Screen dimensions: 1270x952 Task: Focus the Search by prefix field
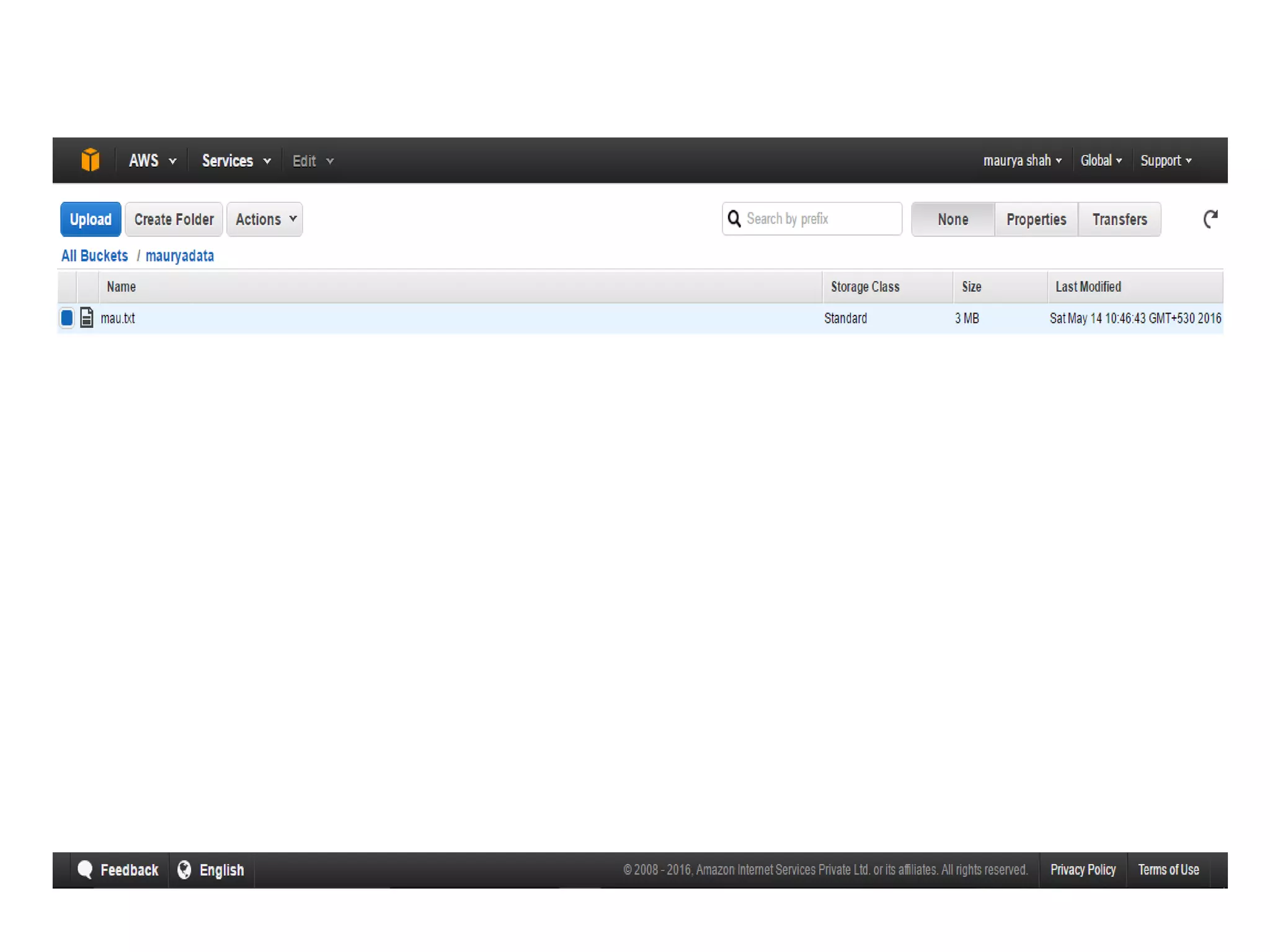(820, 219)
